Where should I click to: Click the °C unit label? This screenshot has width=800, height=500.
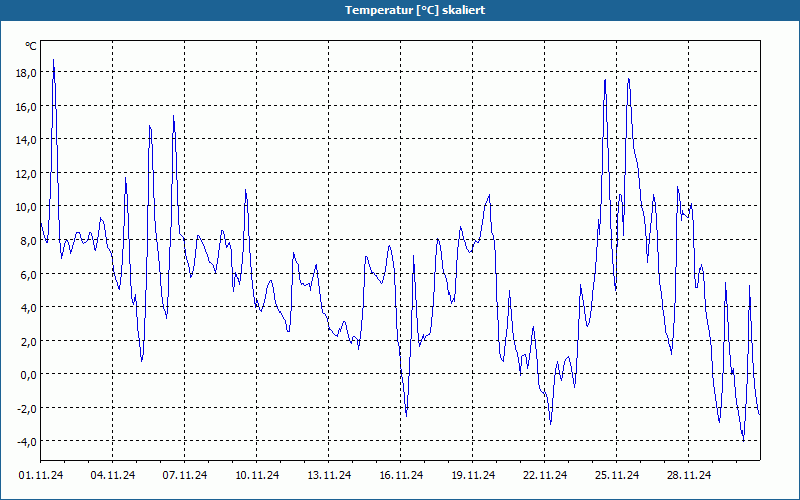[31, 46]
